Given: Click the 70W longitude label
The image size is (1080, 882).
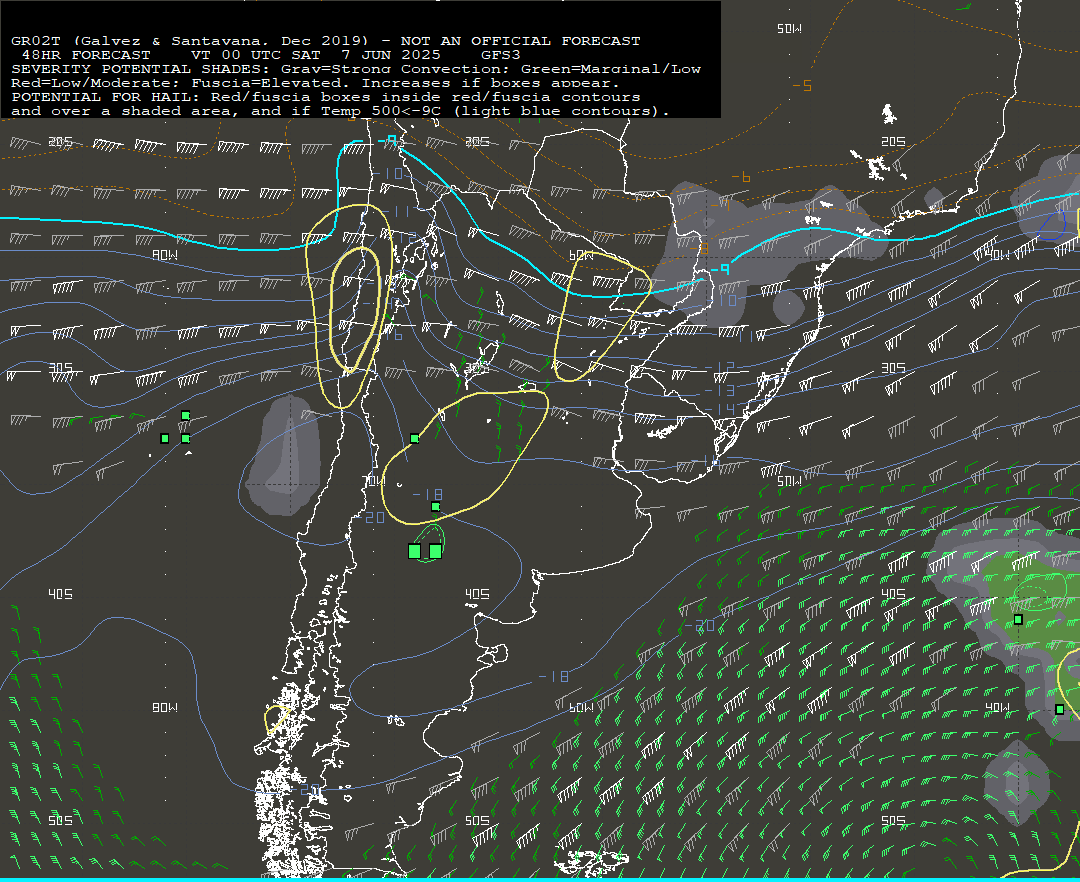Looking at the screenshot, I should 374,481.
